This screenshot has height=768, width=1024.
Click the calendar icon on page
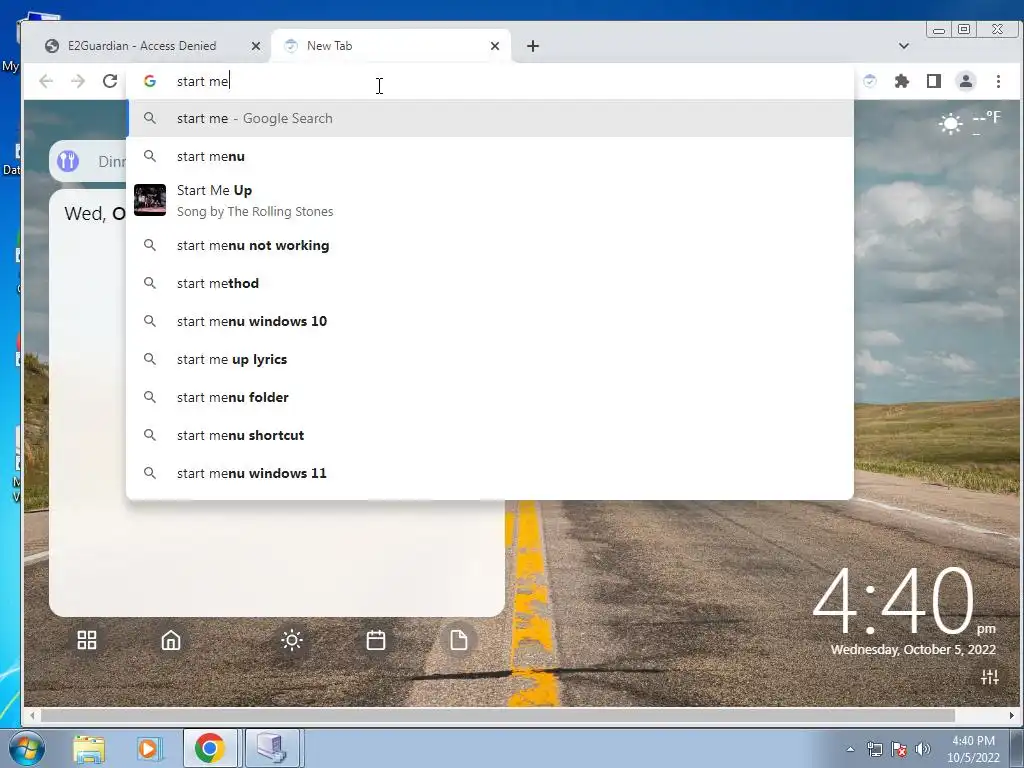pos(376,640)
